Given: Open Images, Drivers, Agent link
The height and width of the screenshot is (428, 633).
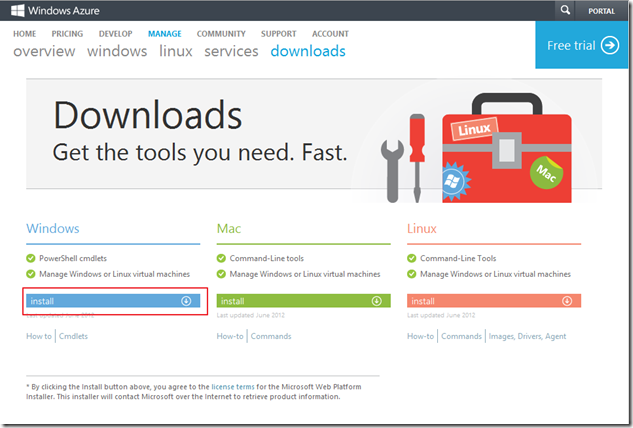Looking at the screenshot, I should [x=528, y=336].
